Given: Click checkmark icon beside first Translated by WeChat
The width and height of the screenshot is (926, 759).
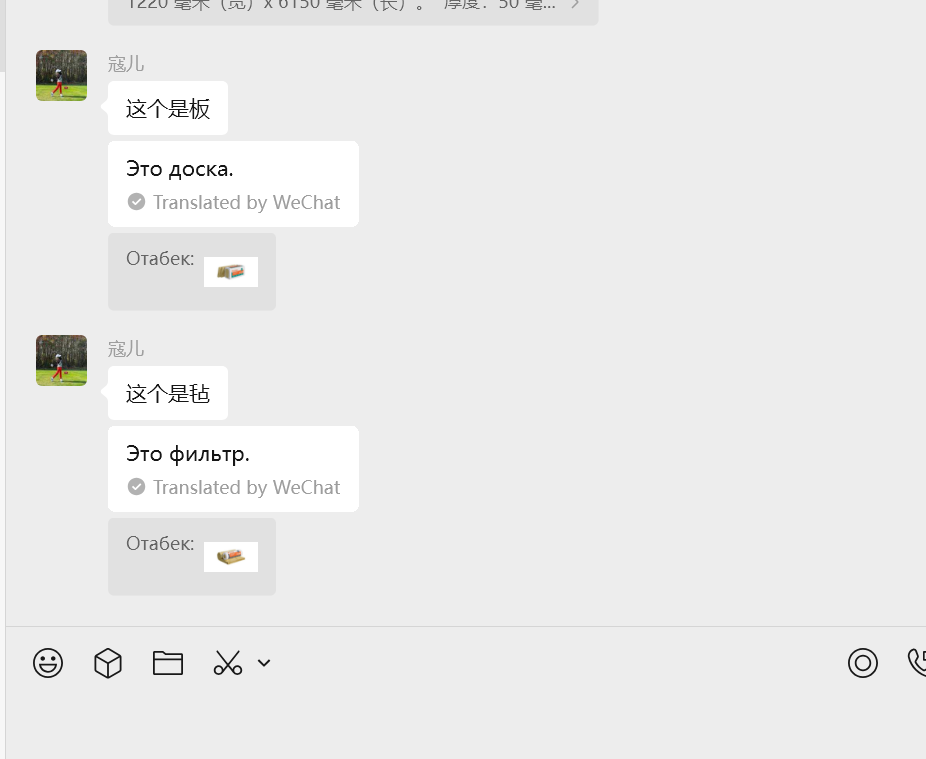Looking at the screenshot, I should [x=136, y=202].
